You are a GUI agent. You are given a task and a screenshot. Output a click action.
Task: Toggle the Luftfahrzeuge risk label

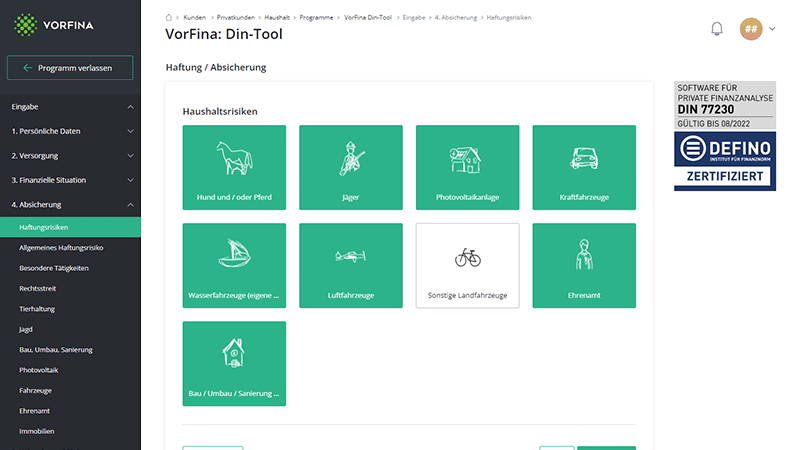(351, 295)
